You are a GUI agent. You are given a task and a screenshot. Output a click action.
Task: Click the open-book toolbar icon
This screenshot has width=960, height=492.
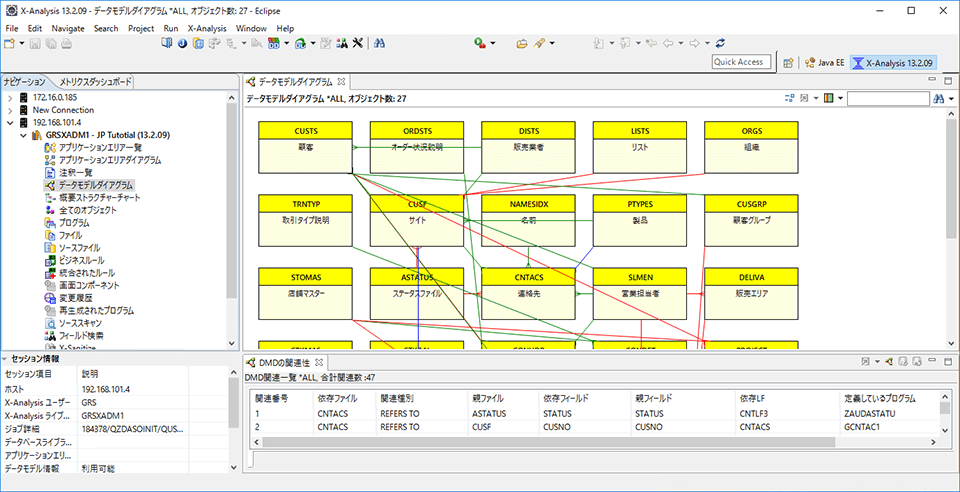tap(166, 43)
